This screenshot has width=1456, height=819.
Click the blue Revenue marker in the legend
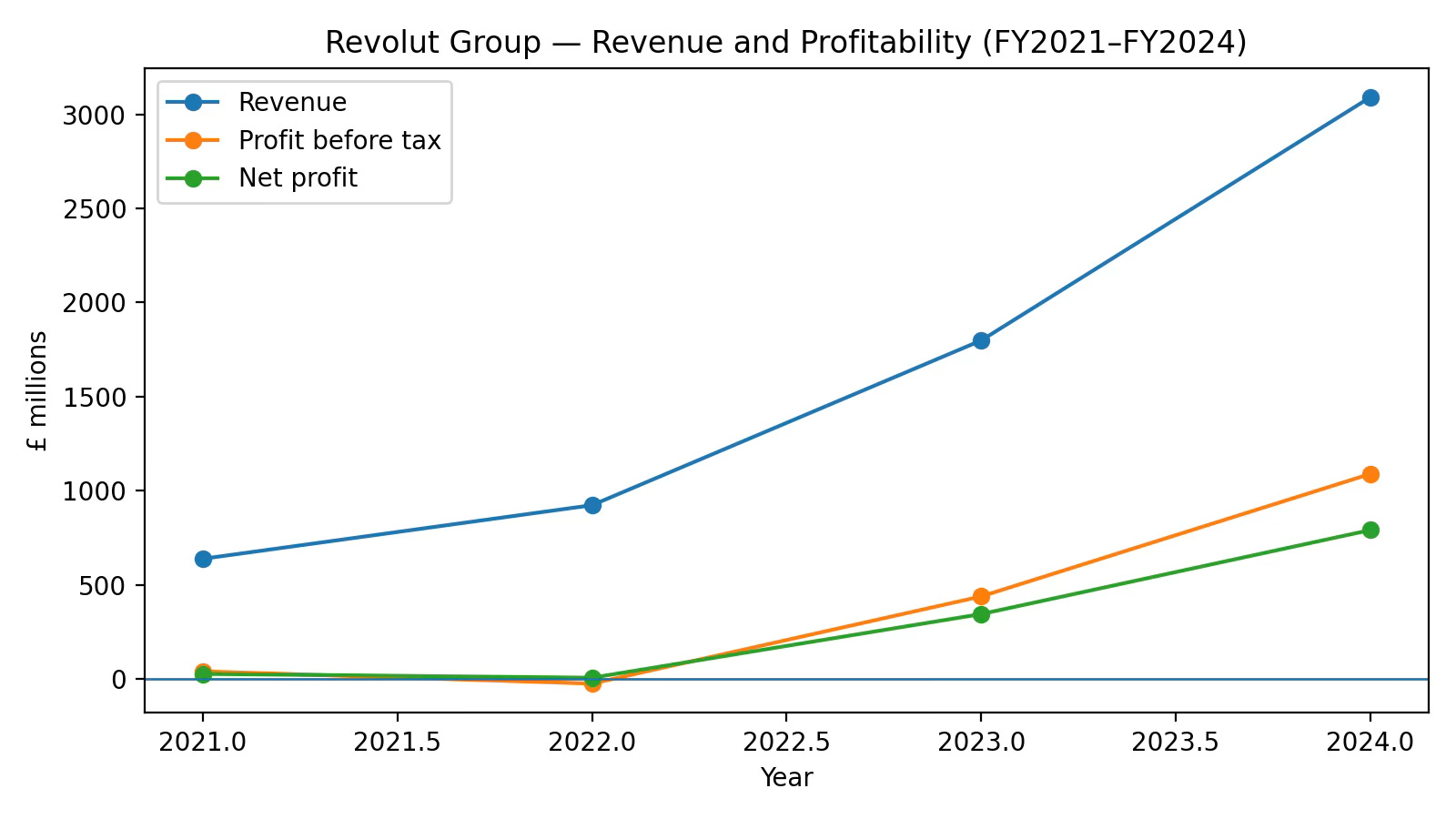[193, 103]
